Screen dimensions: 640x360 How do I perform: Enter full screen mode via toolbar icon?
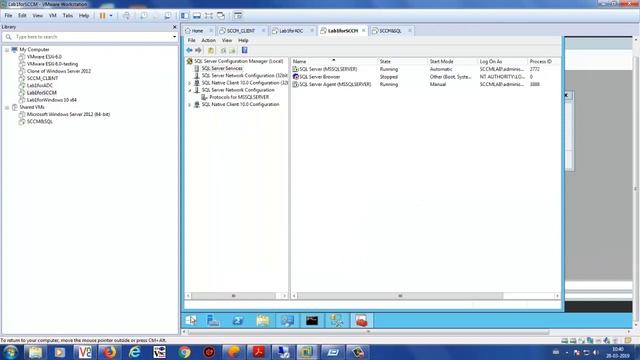(x=209, y=16)
